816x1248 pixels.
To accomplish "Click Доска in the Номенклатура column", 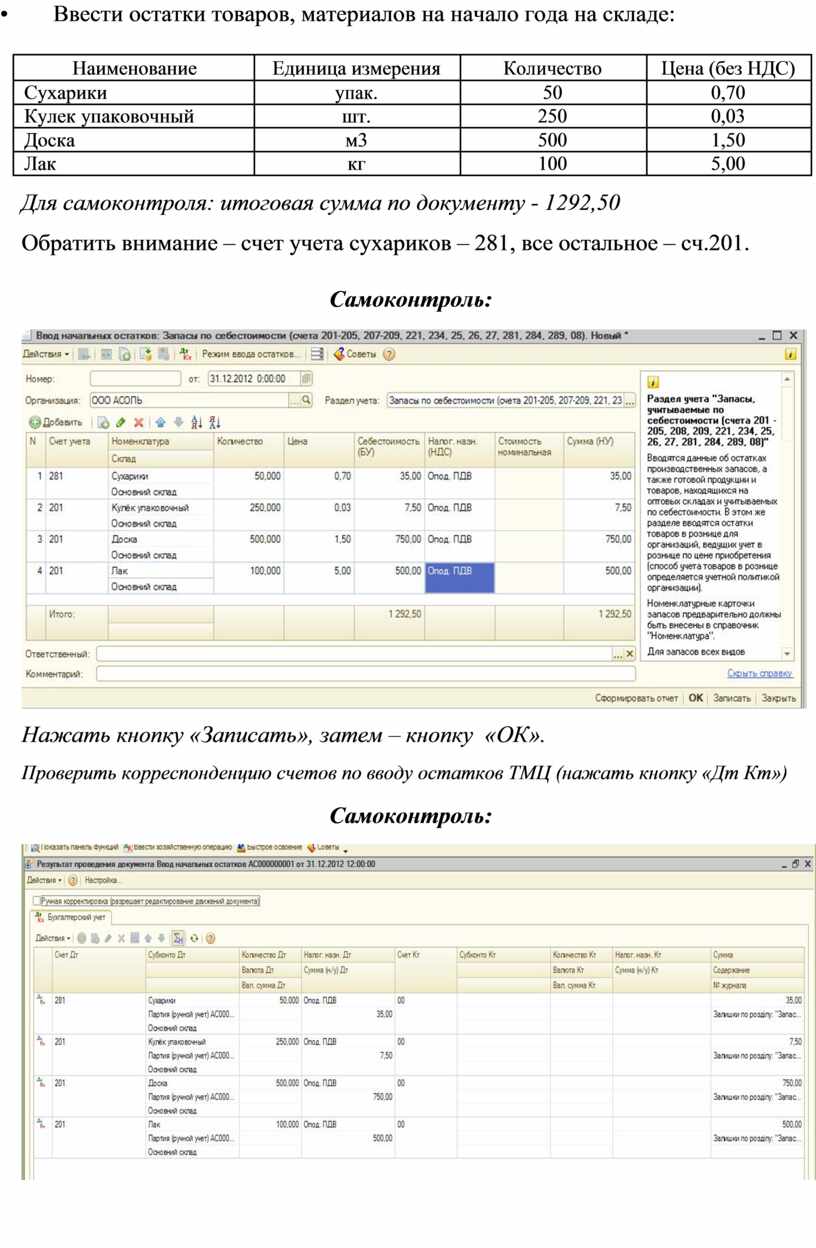I will coord(124,539).
